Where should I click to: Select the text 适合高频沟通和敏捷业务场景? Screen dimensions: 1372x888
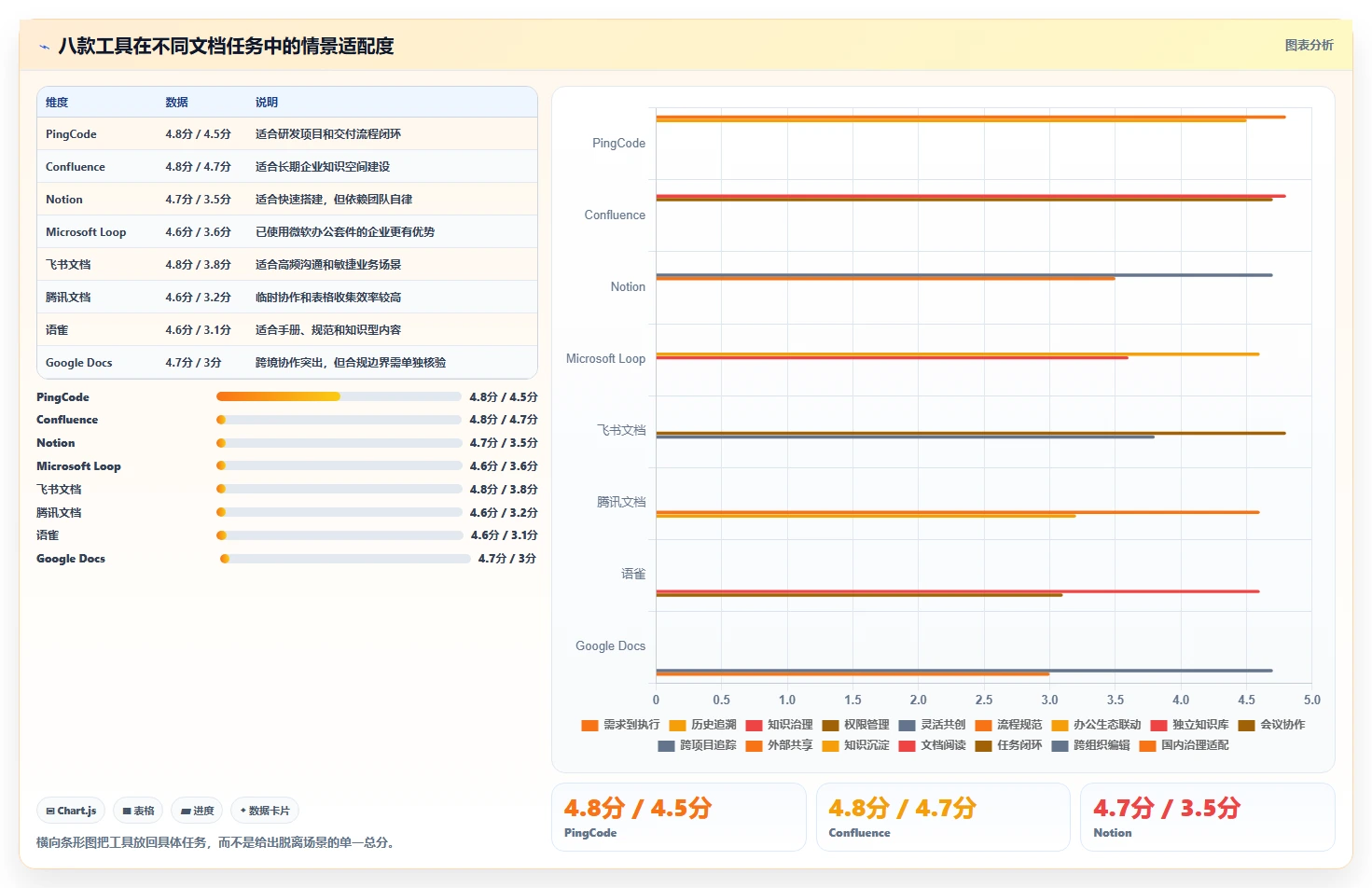click(328, 265)
